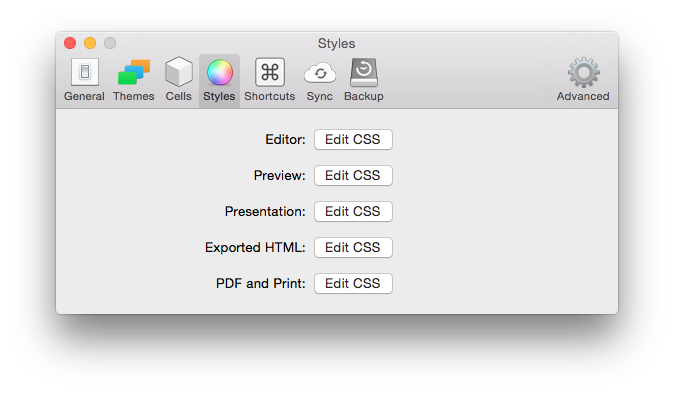Edit CSS for the Preview
Viewport: 674px width, 394px height.
click(x=353, y=176)
